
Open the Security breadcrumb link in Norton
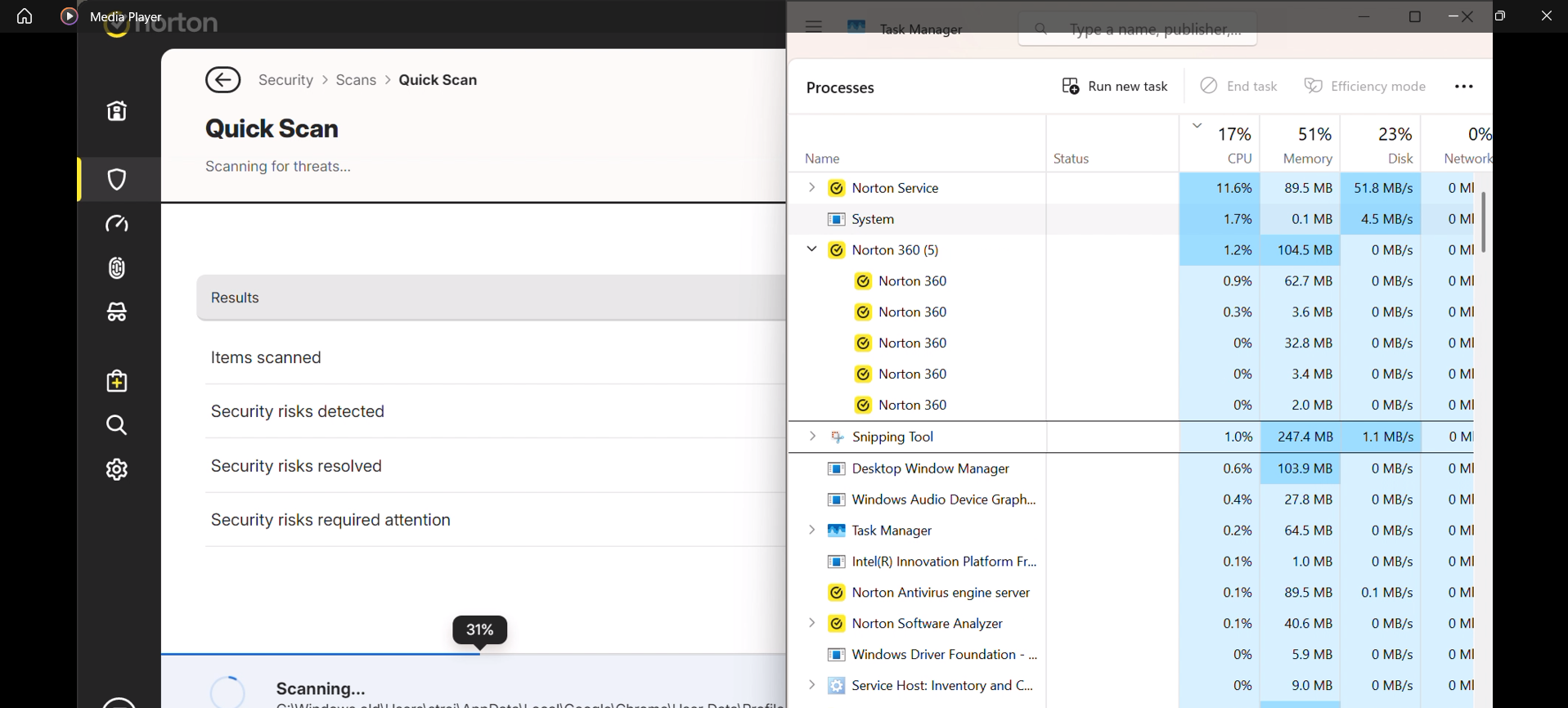click(x=285, y=80)
